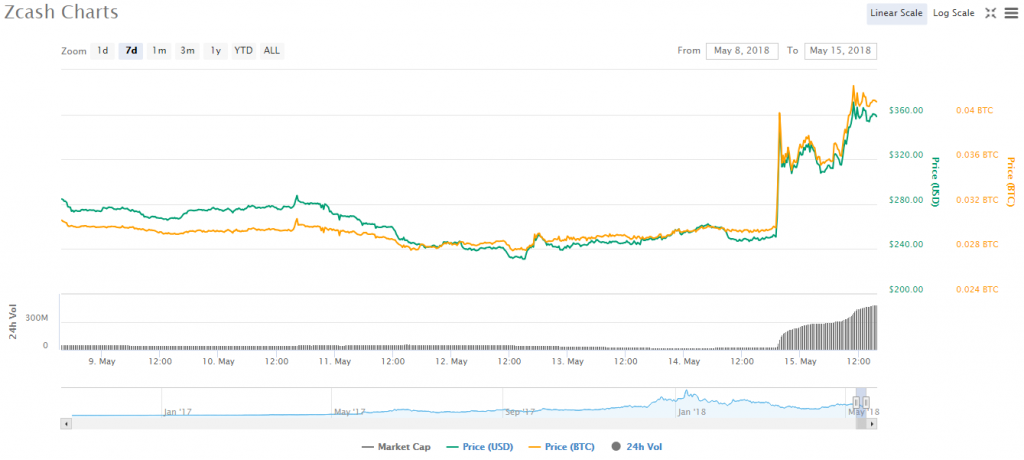Grab the right navigator range handle
Viewport: 1024px width, 460px height.
click(867, 402)
